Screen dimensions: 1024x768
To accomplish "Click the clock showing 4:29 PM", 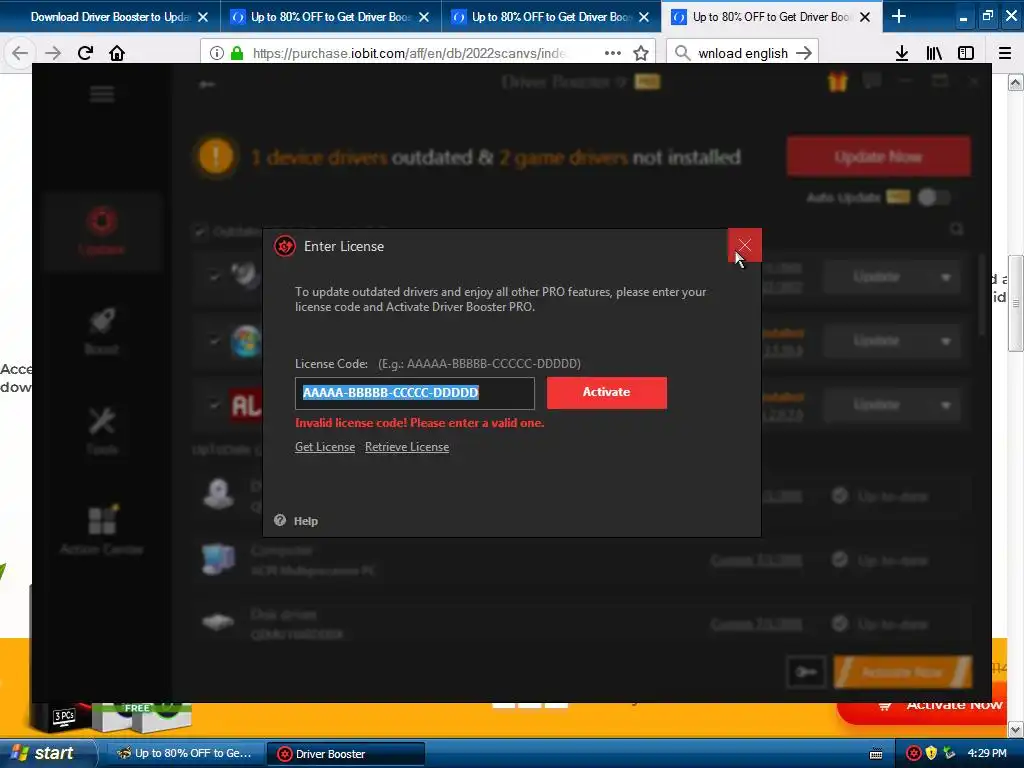I will (x=987, y=753).
